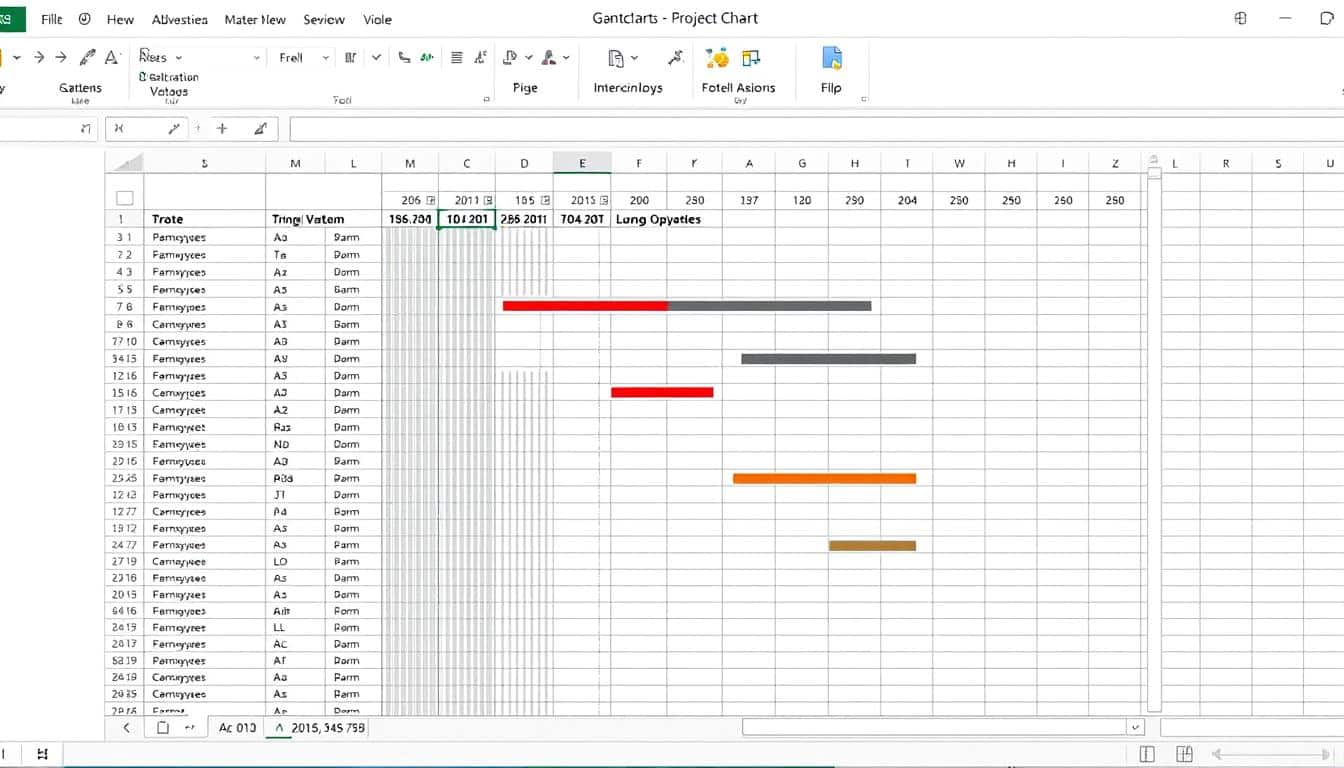This screenshot has width=1344, height=768.
Task: Select column E header
Action: point(582,162)
